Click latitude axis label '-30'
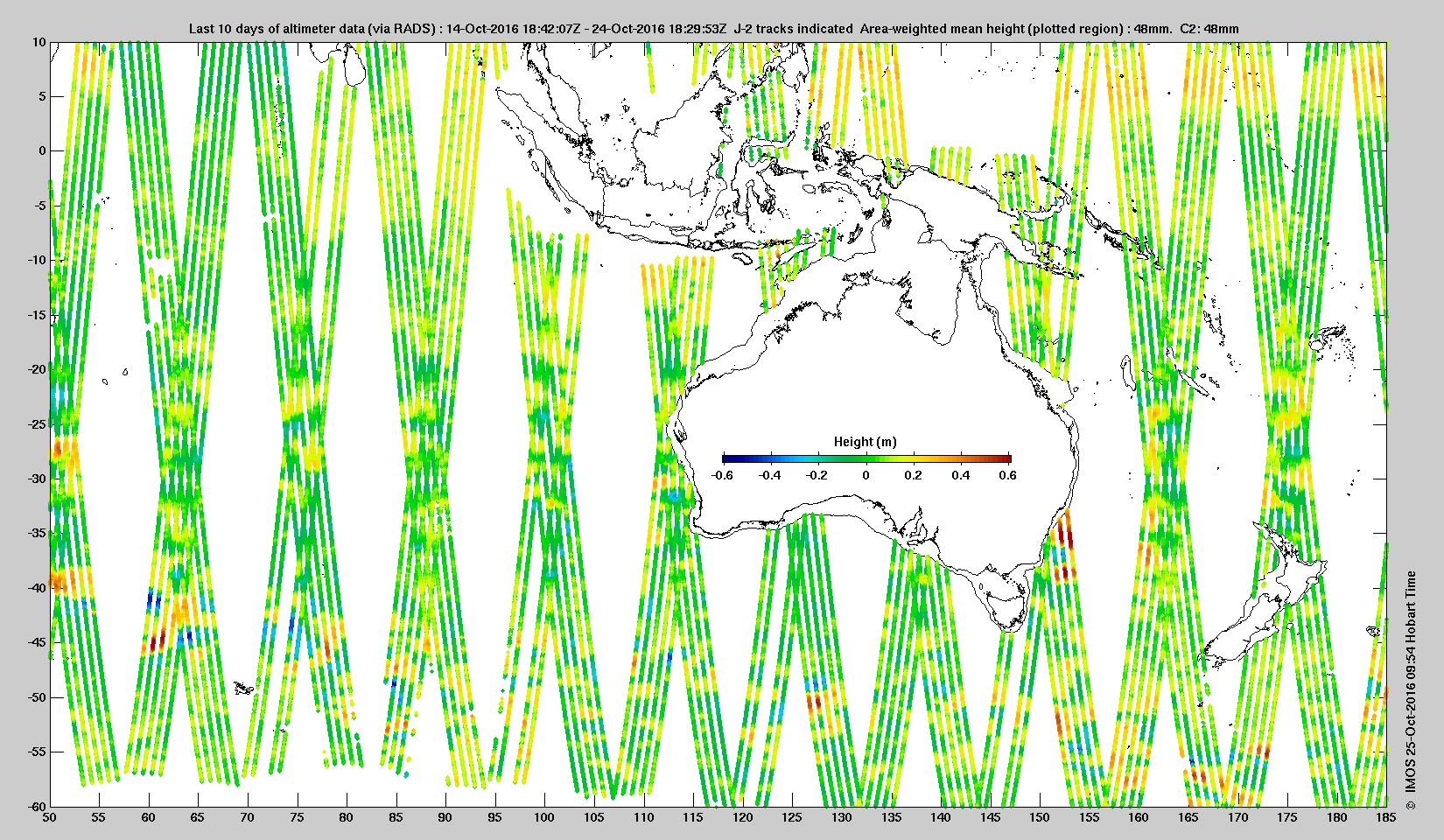The width and height of the screenshot is (1444, 840). pos(36,479)
